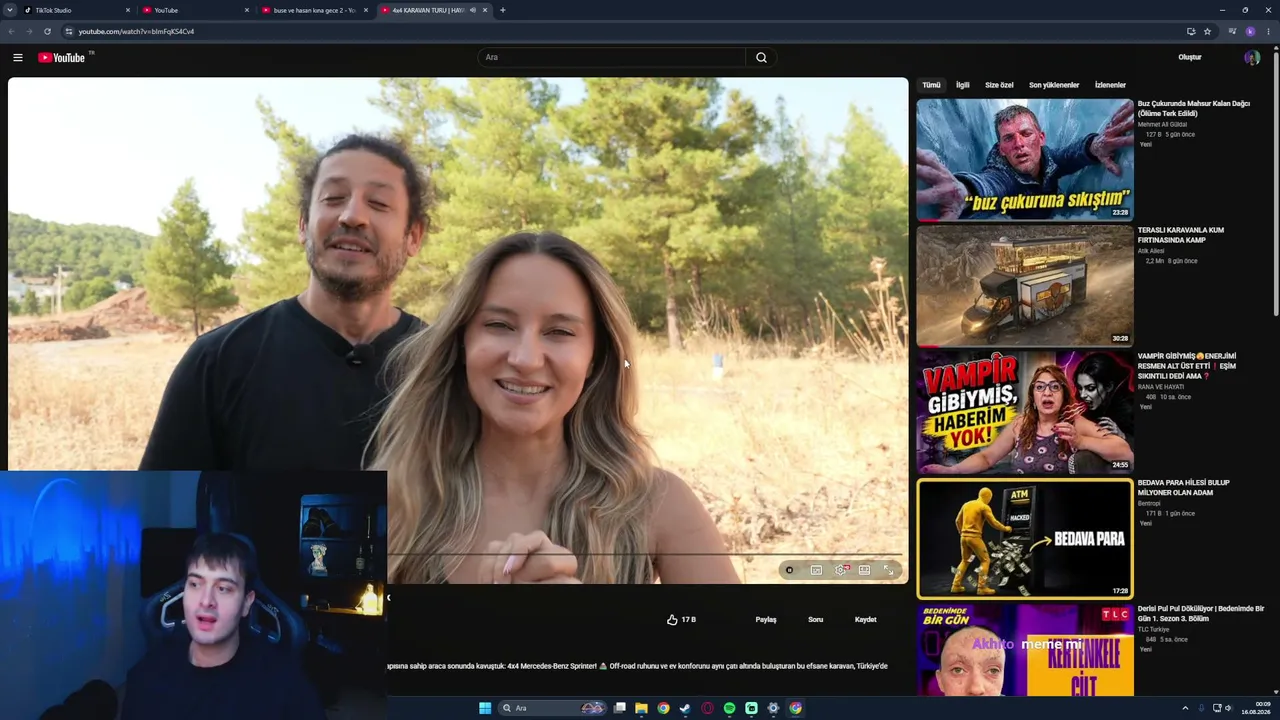
Task: Go back using the browser back arrow
Action: [12, 31]
